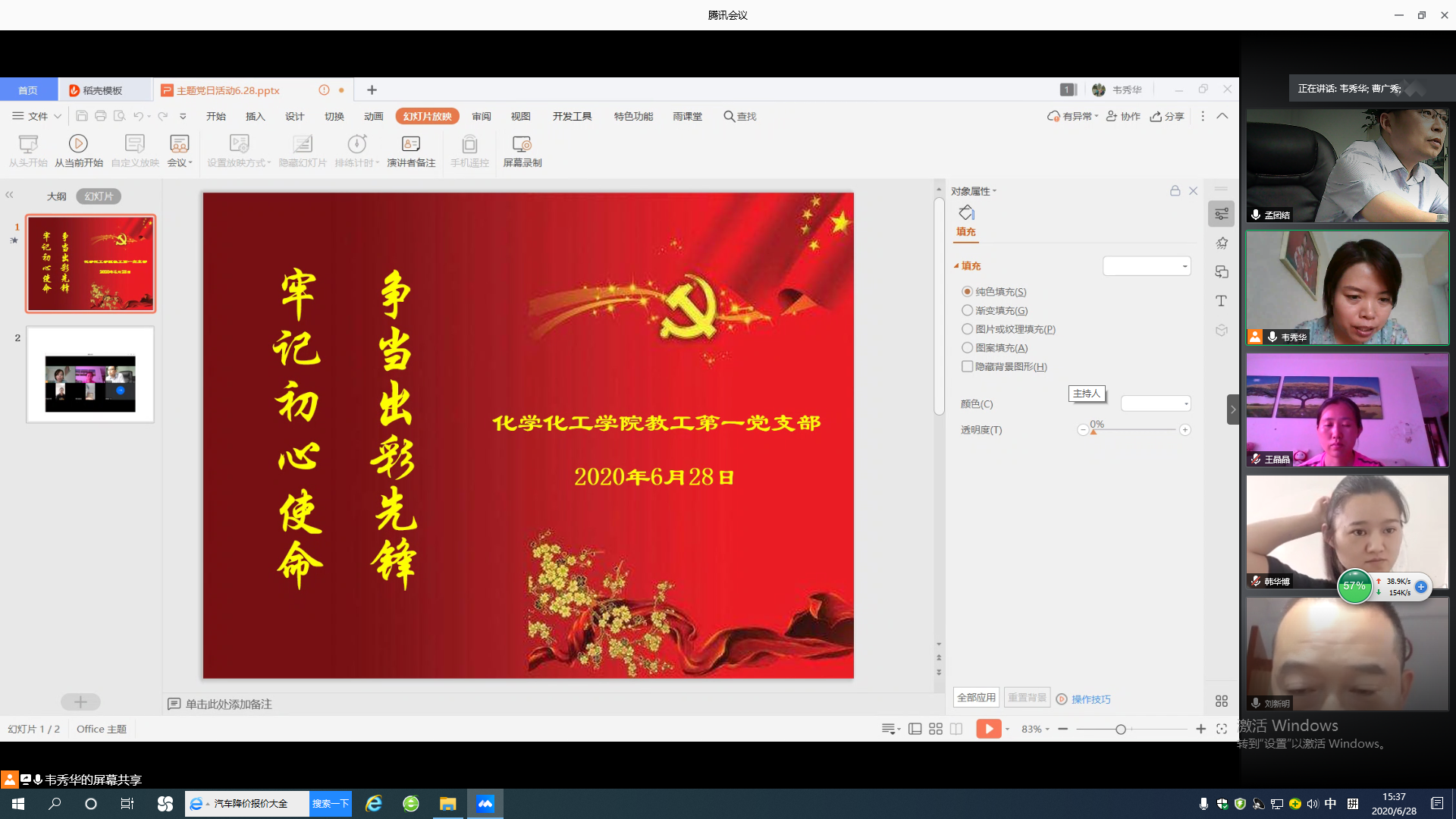This screenshot has width=1456, height=819.
Task: Open the 操作技巧 link
Action: (1090, 699)
